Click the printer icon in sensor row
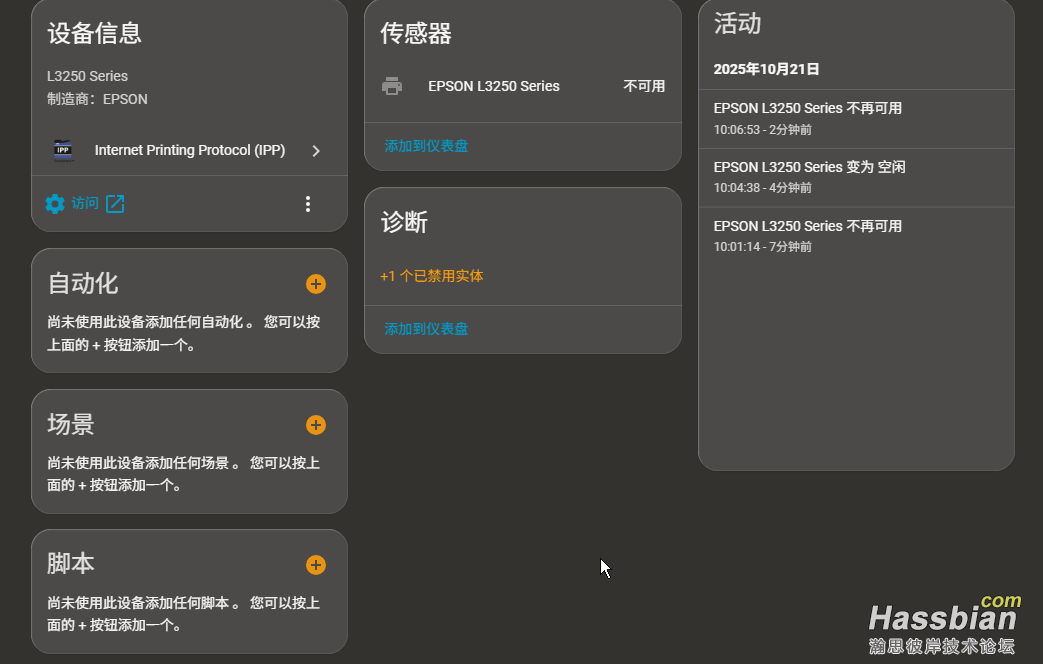 (x=392, y=86)
